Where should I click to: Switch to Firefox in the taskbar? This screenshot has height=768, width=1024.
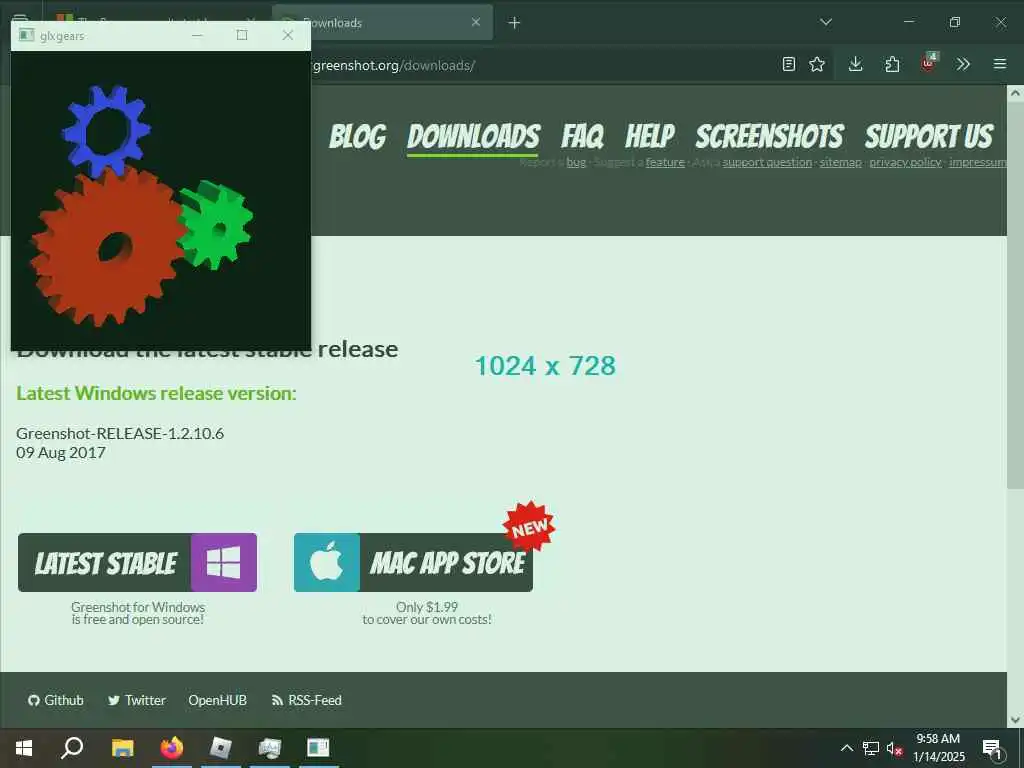[x=172, y=748]
